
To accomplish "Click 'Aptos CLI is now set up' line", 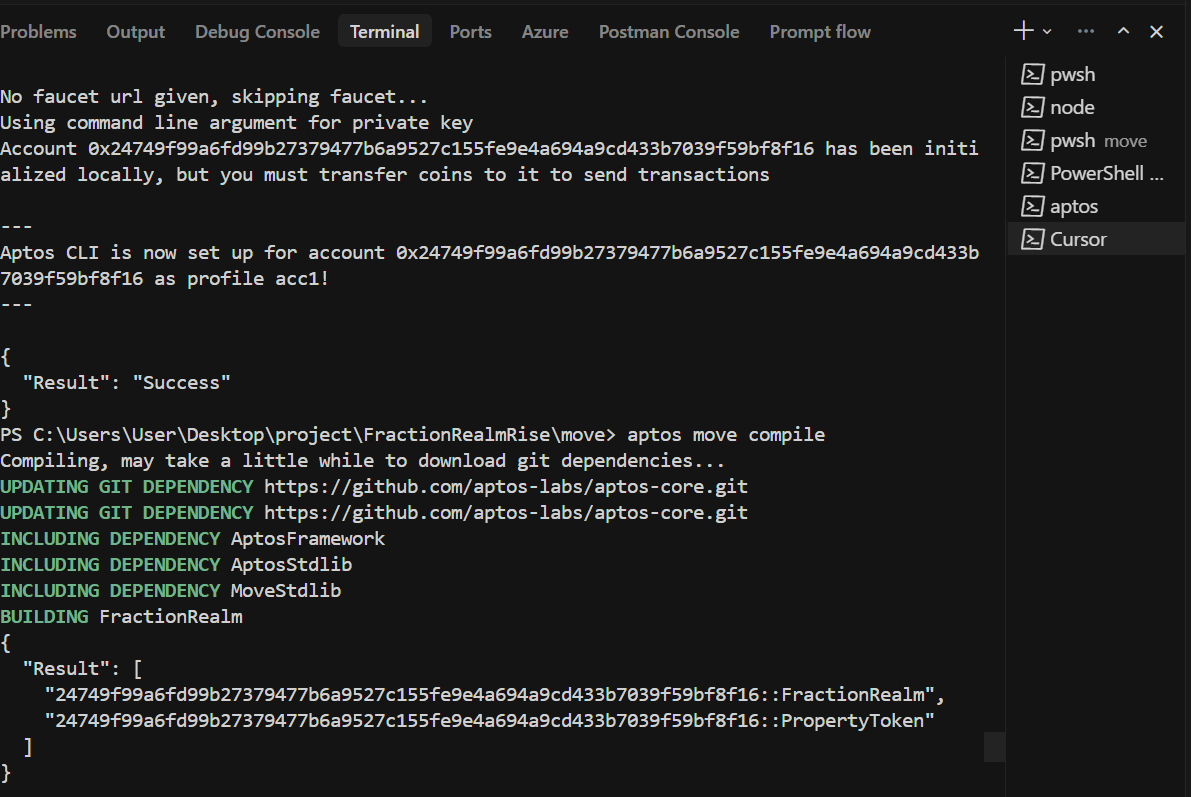I will click(489, 265).
